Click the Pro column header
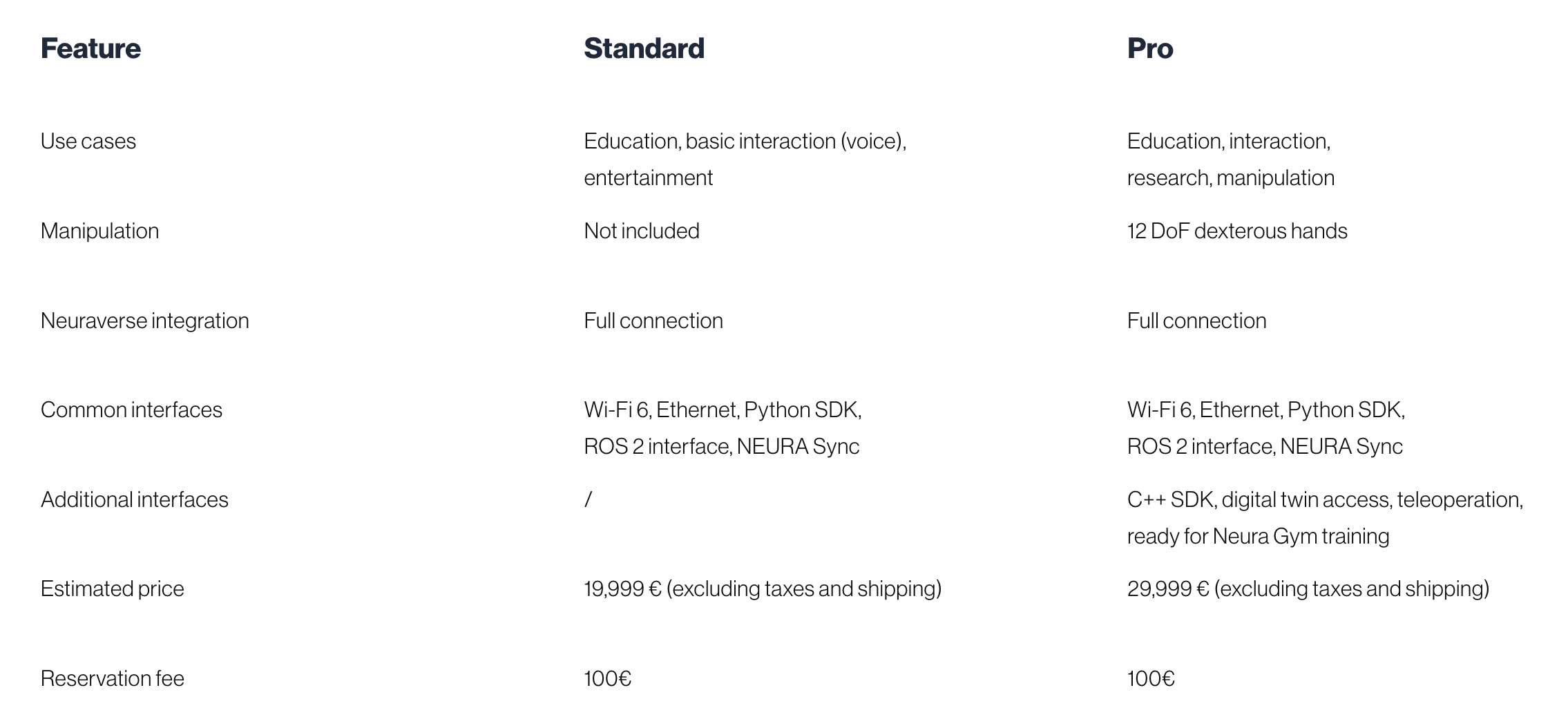This screenshot has width=1568, height=728. [x=1149, y=48]
